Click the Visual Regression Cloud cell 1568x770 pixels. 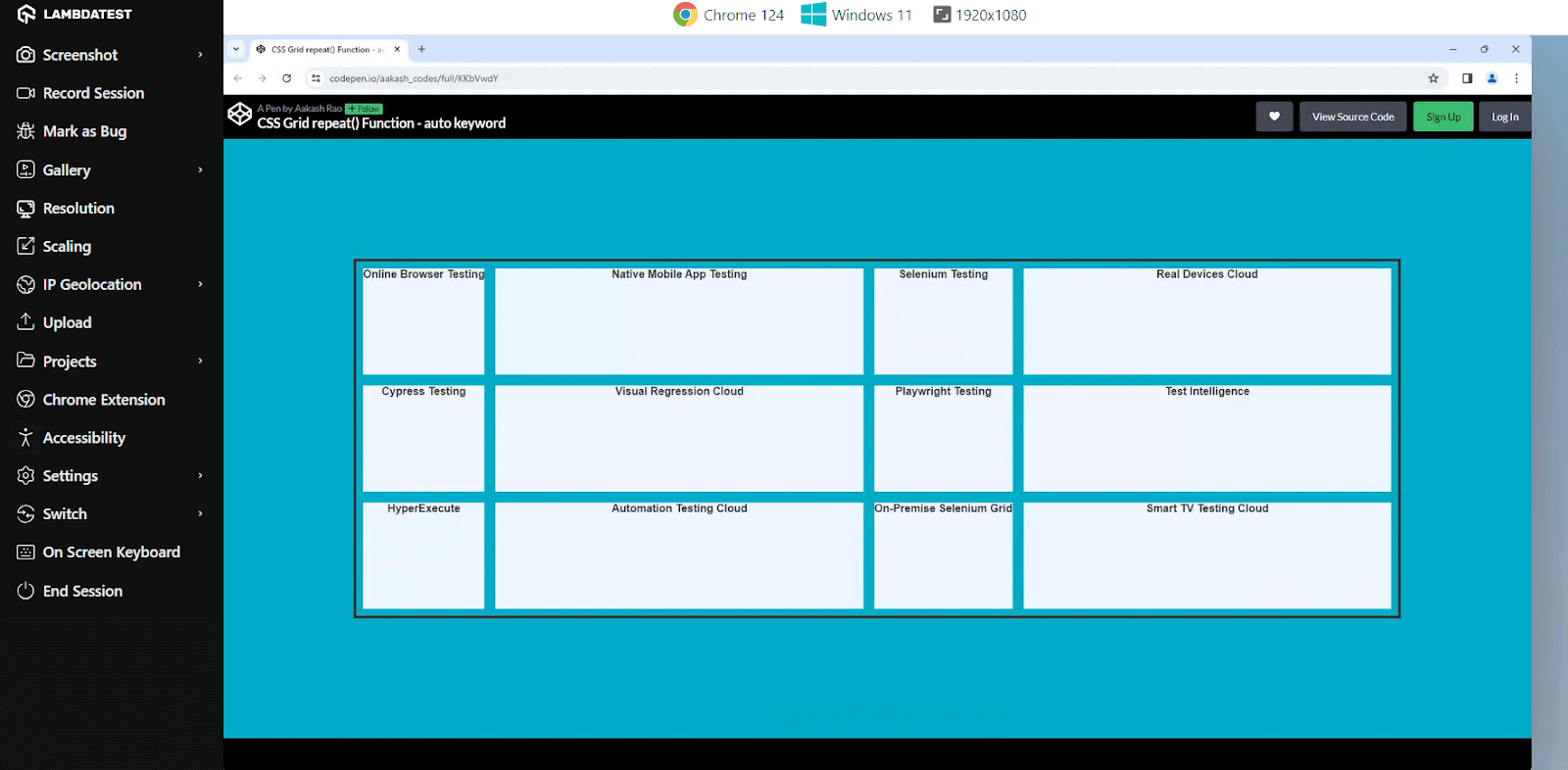point(679,438)
